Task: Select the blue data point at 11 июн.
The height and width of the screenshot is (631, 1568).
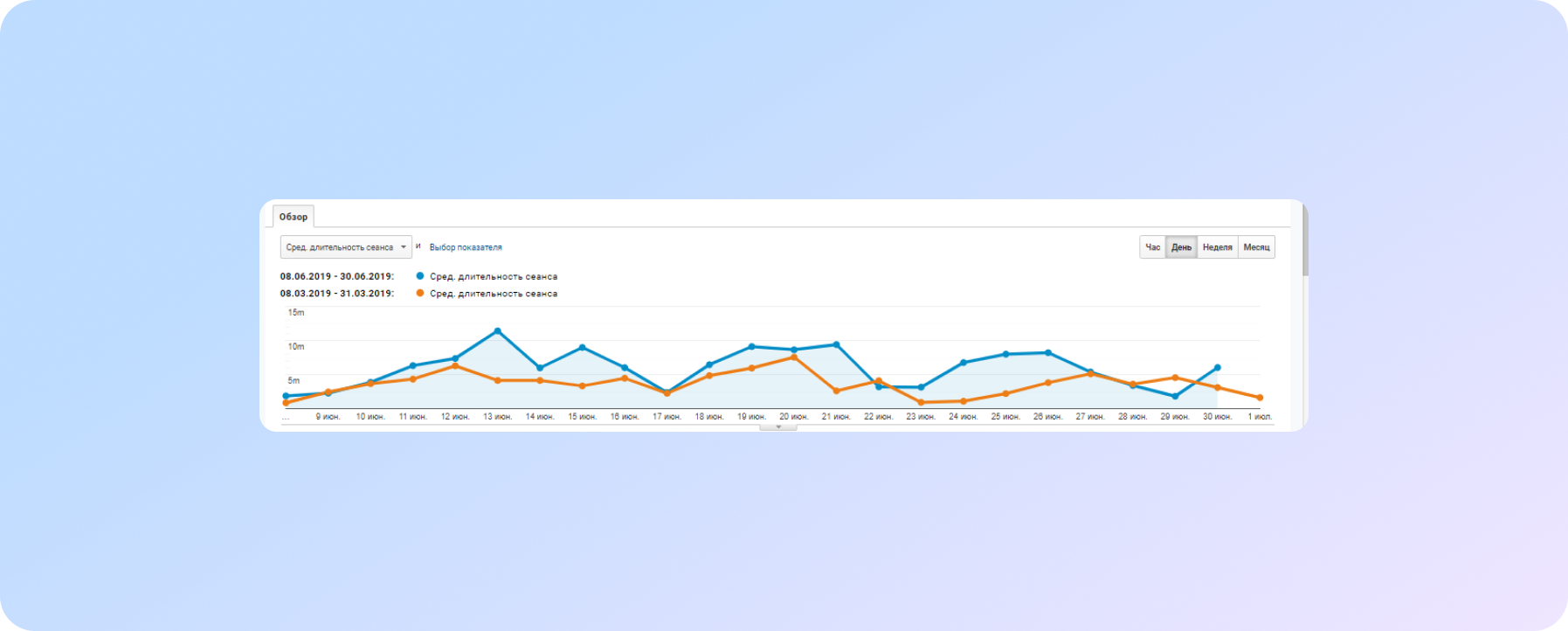Action: (x=413, y=365)
